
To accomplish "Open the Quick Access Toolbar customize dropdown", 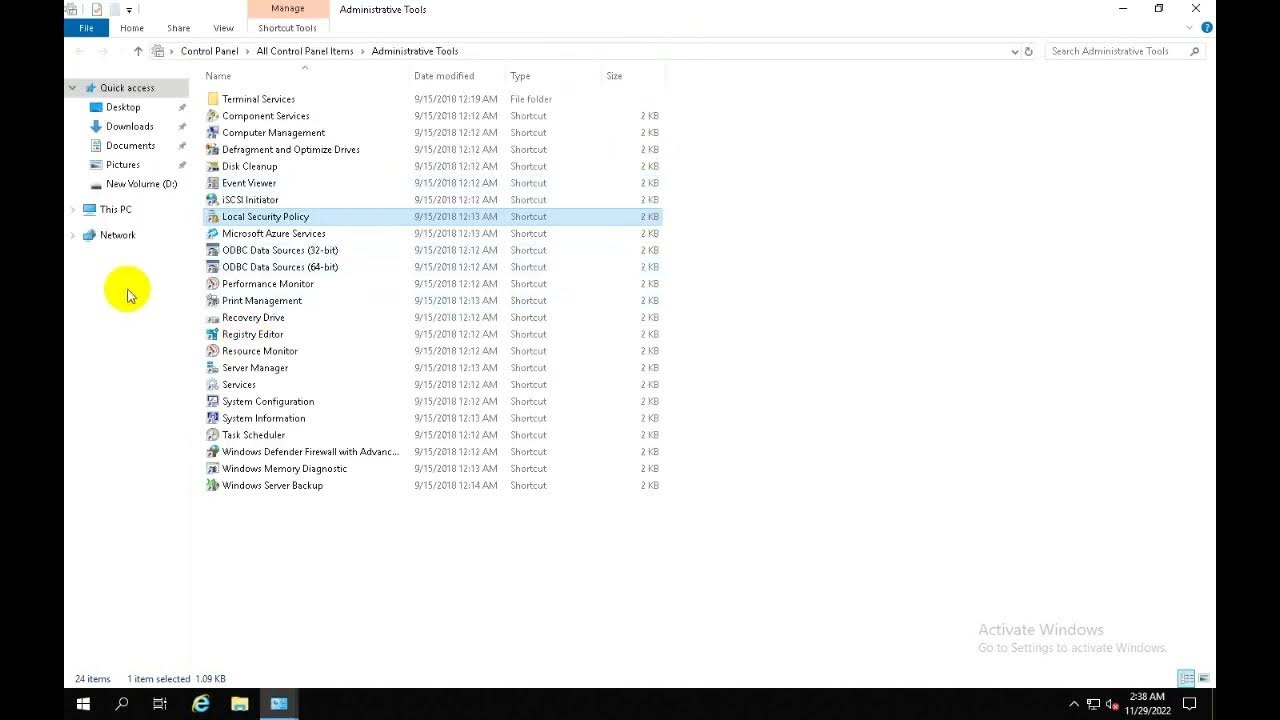I will point(129,10).
